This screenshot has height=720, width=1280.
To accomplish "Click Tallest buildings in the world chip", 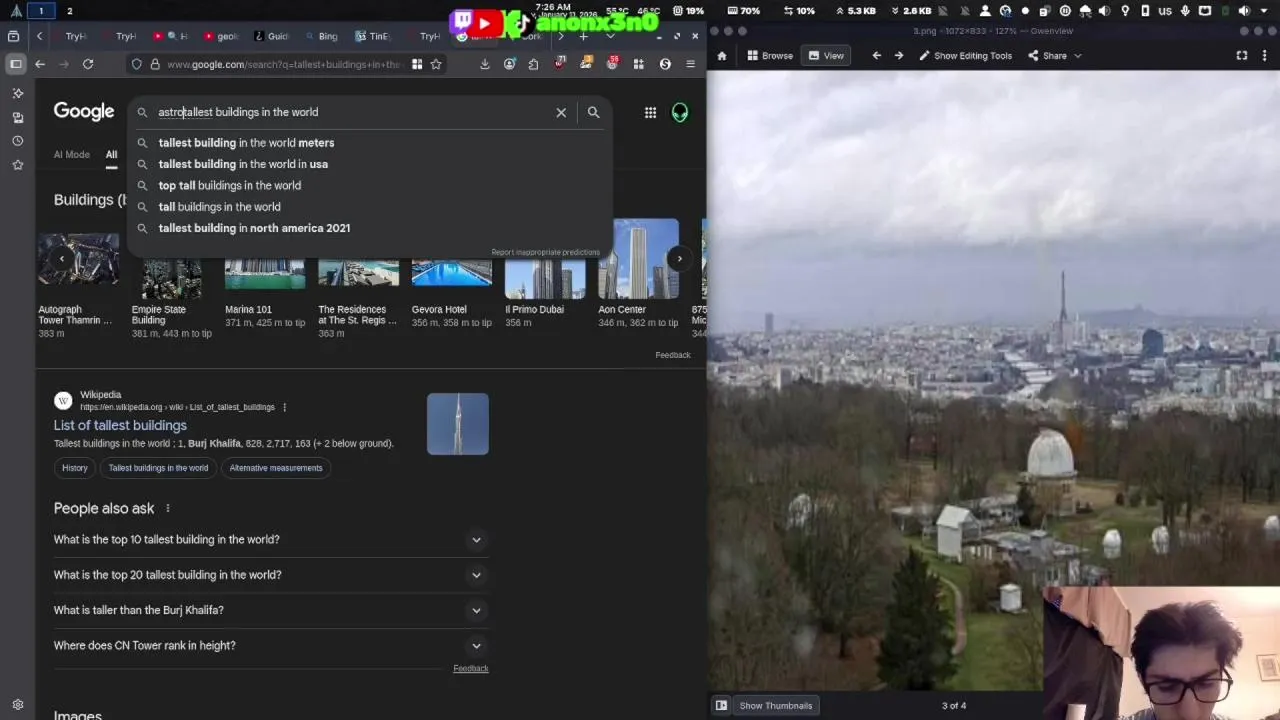I will point(158,468).
